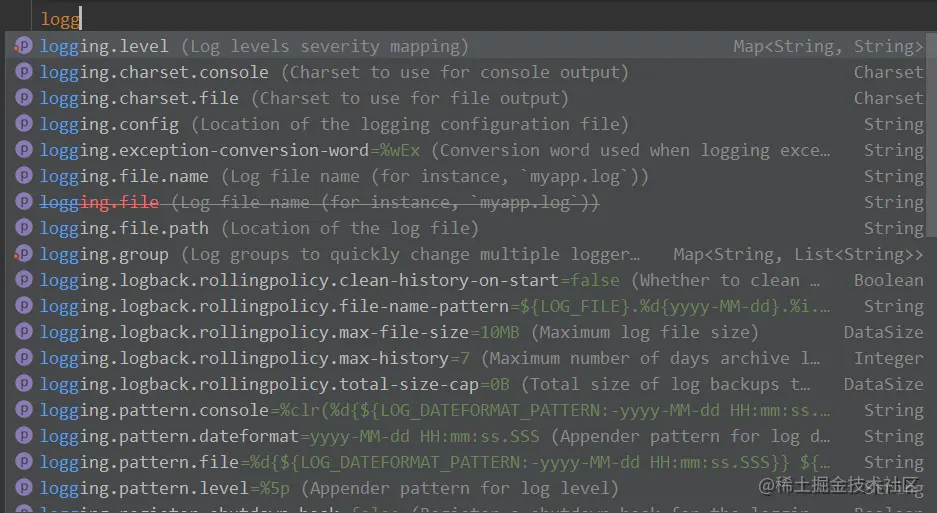
Task: Choose the logging.group suggestion
Action: (467, 254)
